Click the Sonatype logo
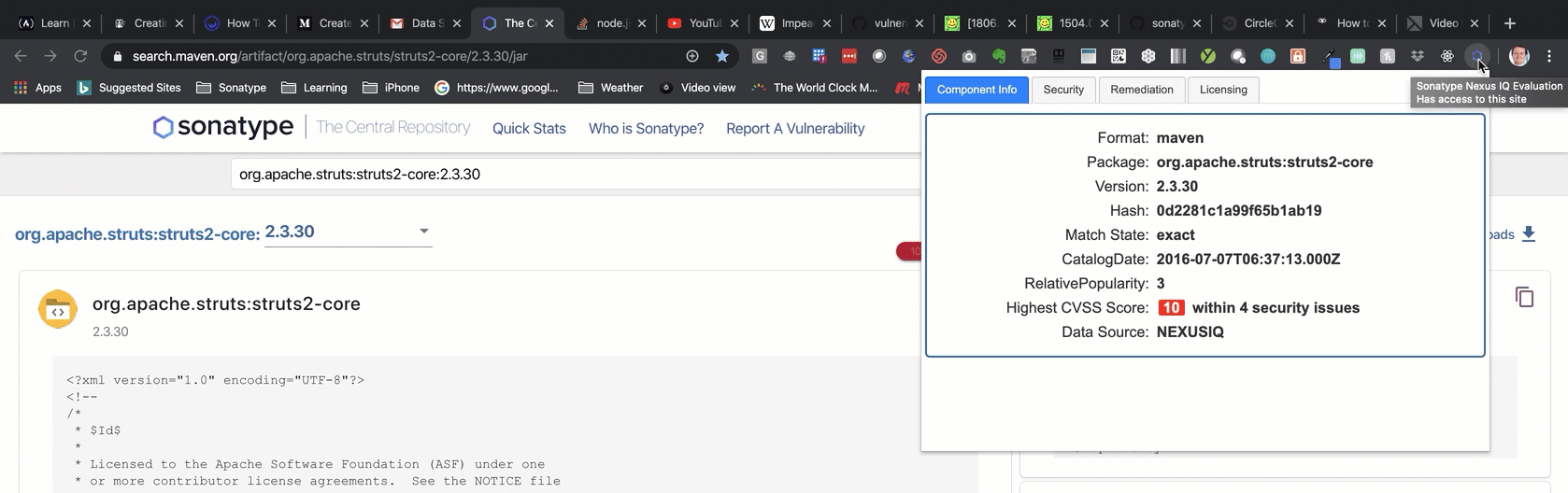The height and width of the screenshot is (493, 1568). pyautogui.click(x=223, y=127)
